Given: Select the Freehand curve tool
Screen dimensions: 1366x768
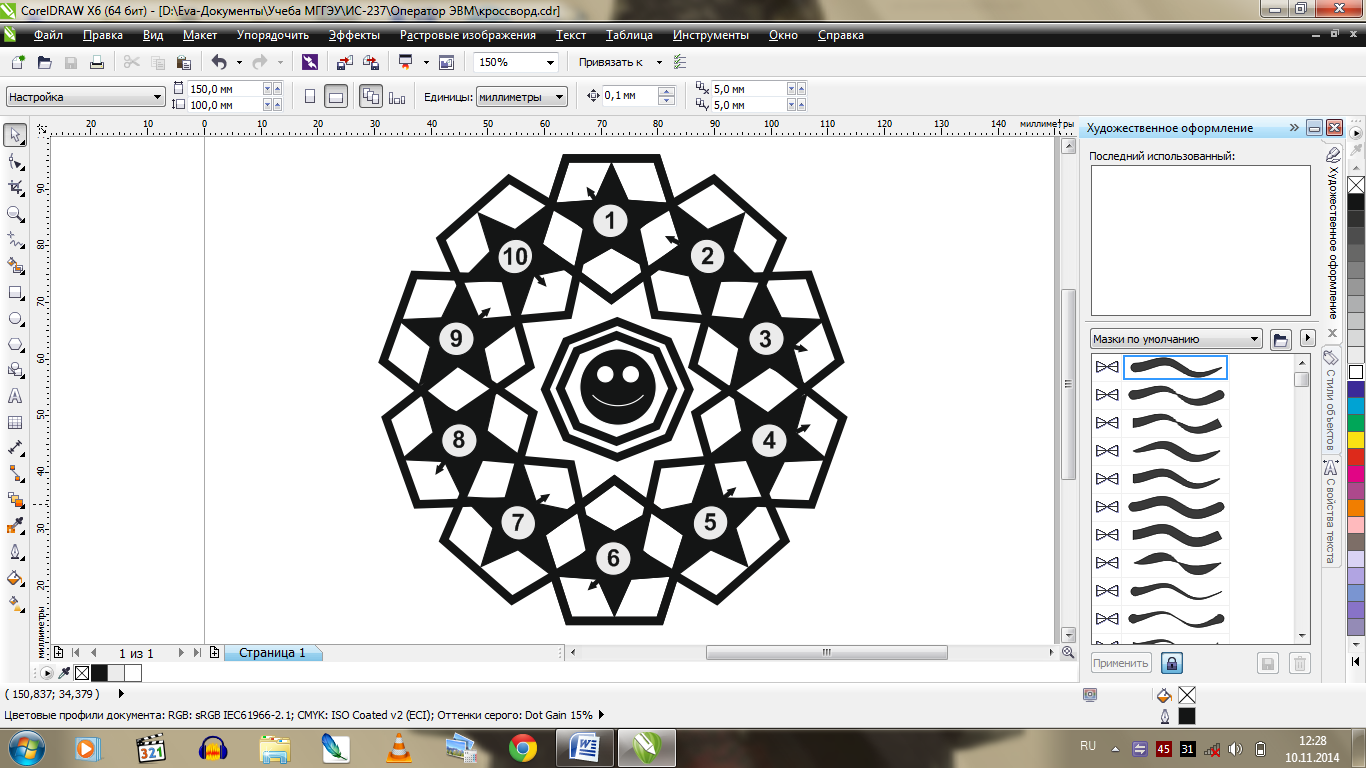Looking at the screenshot, I should coord(15,240).
